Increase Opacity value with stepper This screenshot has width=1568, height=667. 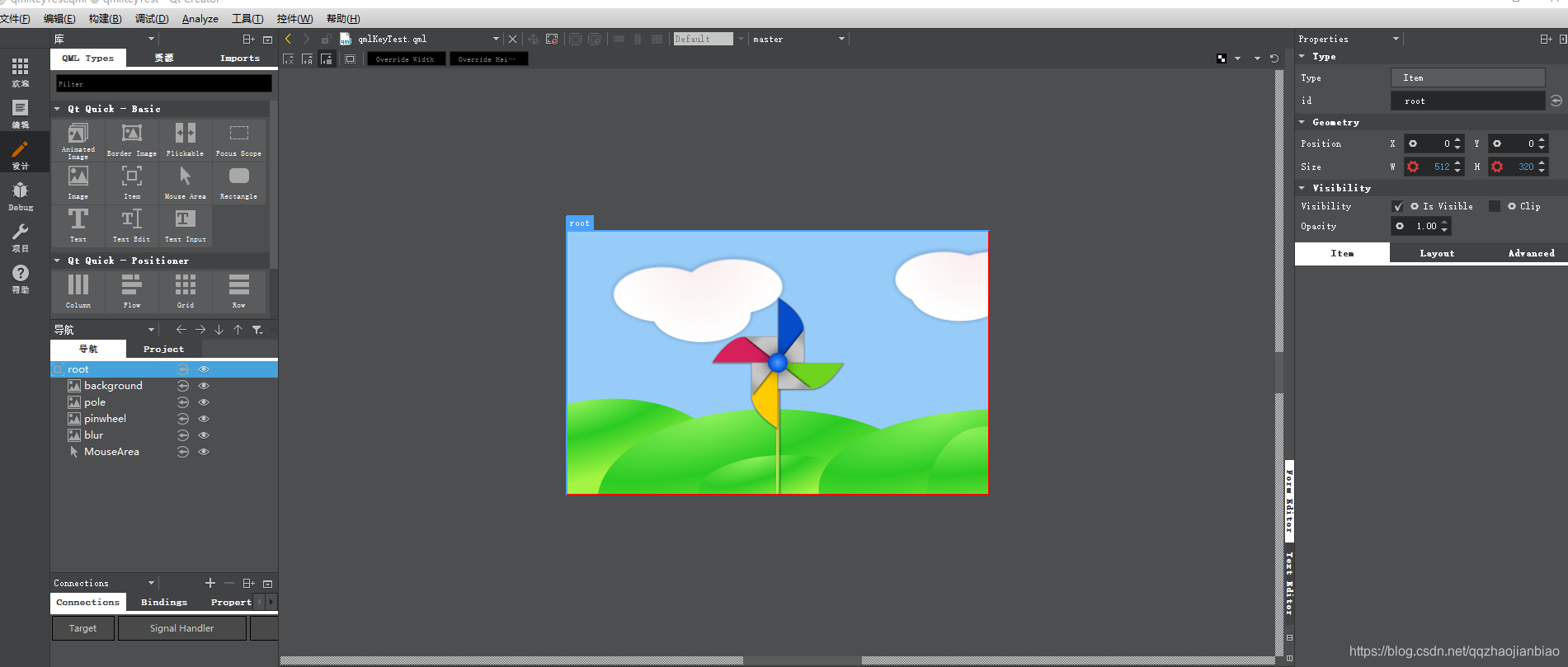tap(1444, 223)
